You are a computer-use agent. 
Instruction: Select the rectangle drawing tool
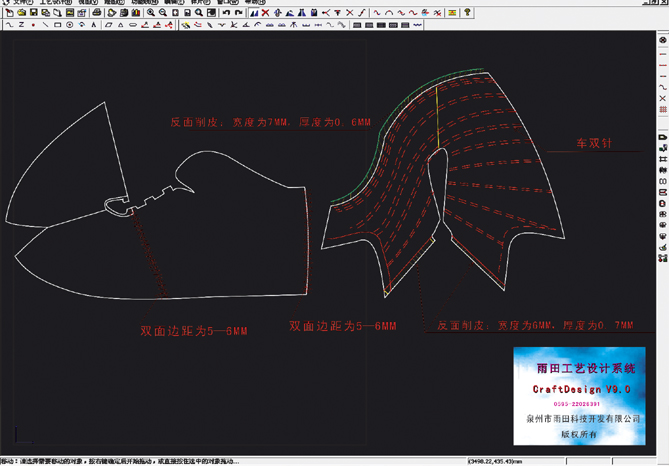pos(58,25)
